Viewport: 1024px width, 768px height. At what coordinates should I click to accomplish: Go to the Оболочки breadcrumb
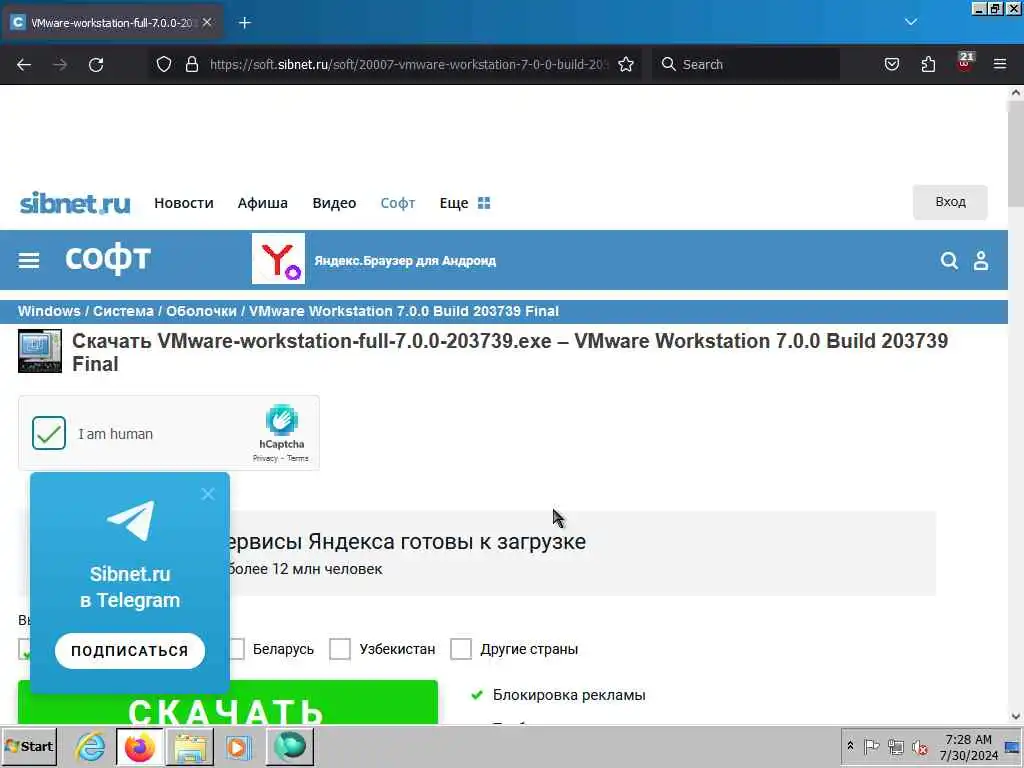[x=201, y=311]
